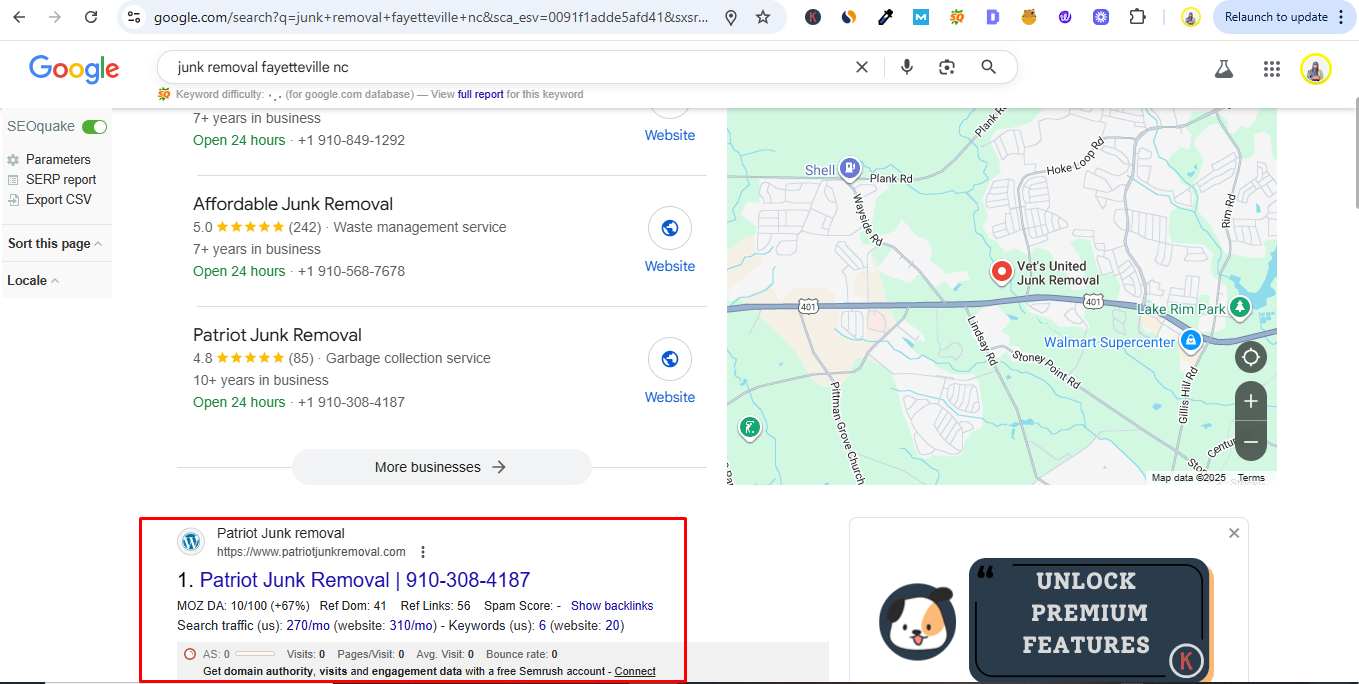Close the Unlock Premium Features ad
This screenshot has height=684, width=1359.
click(1234, 533)
